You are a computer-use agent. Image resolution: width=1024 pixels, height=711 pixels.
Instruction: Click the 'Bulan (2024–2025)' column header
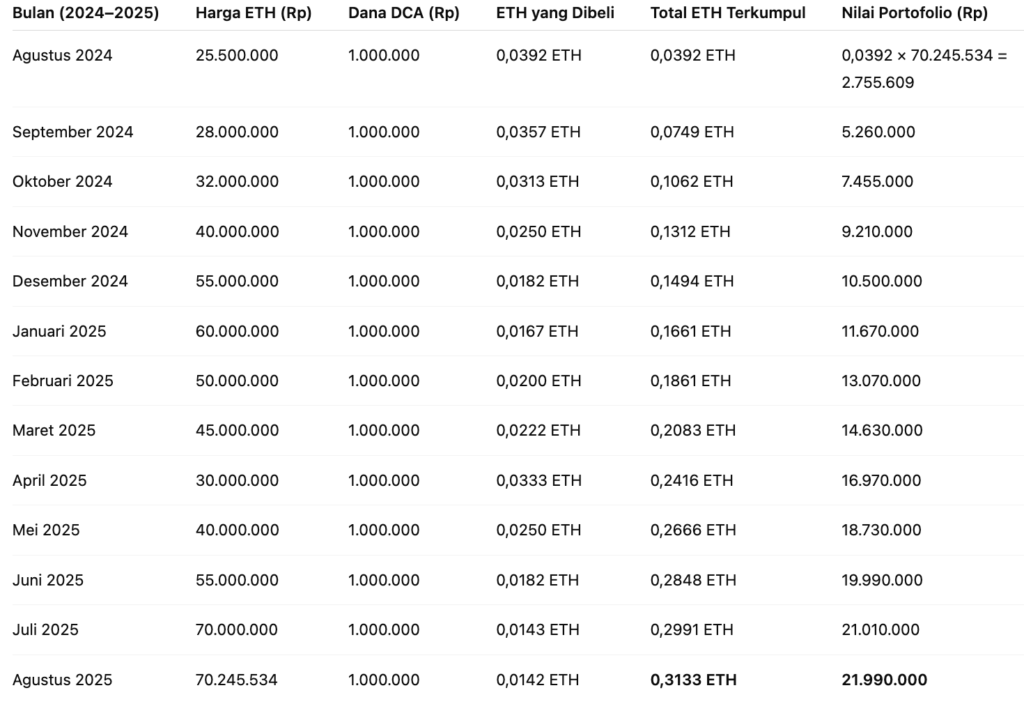click(x=85, y=14)
